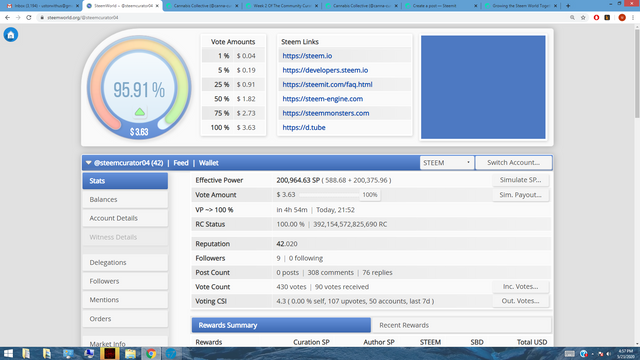
Task: Open the developers.steem.io link
Action: (325, 70)
